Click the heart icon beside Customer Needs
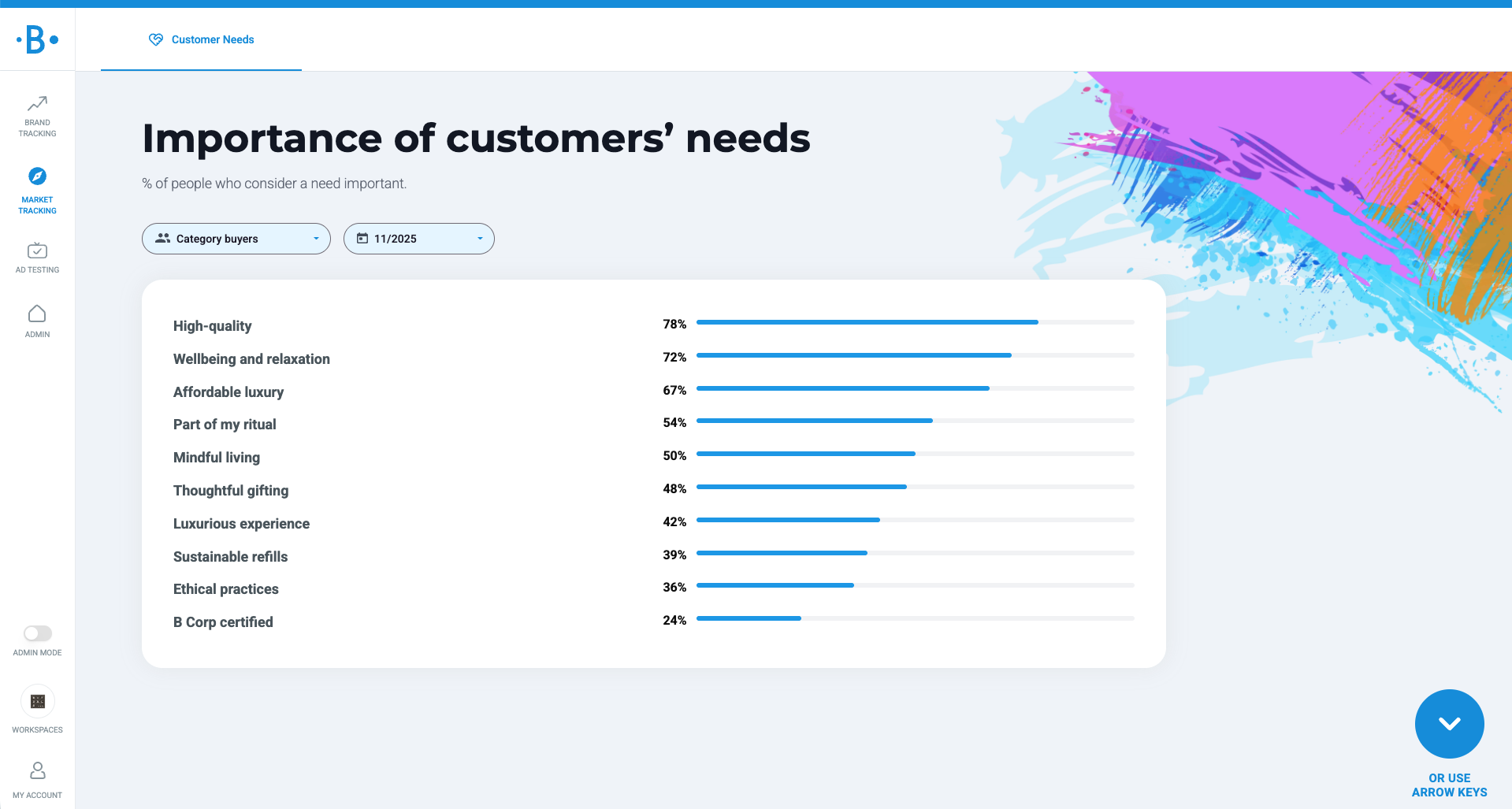The width and height of the screenshot is (1512, 809). click(156, 39)
